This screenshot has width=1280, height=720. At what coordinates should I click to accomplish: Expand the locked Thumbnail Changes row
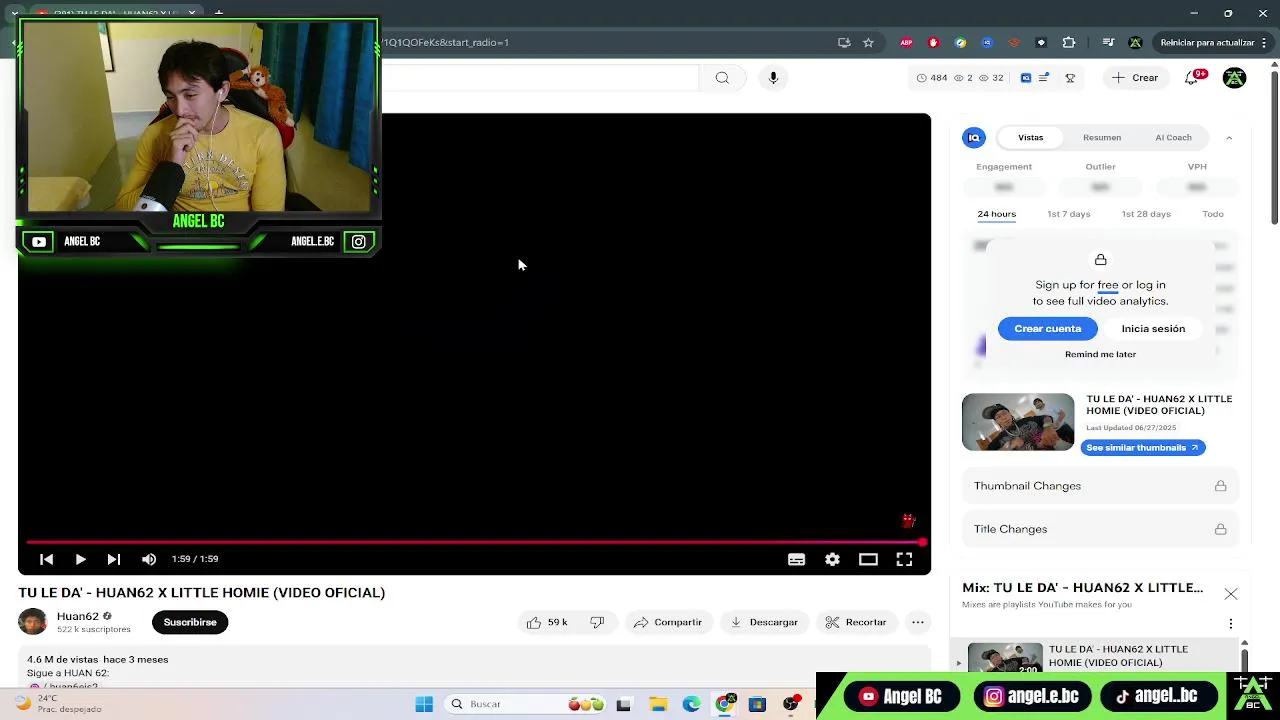(x=1100, y=486)
